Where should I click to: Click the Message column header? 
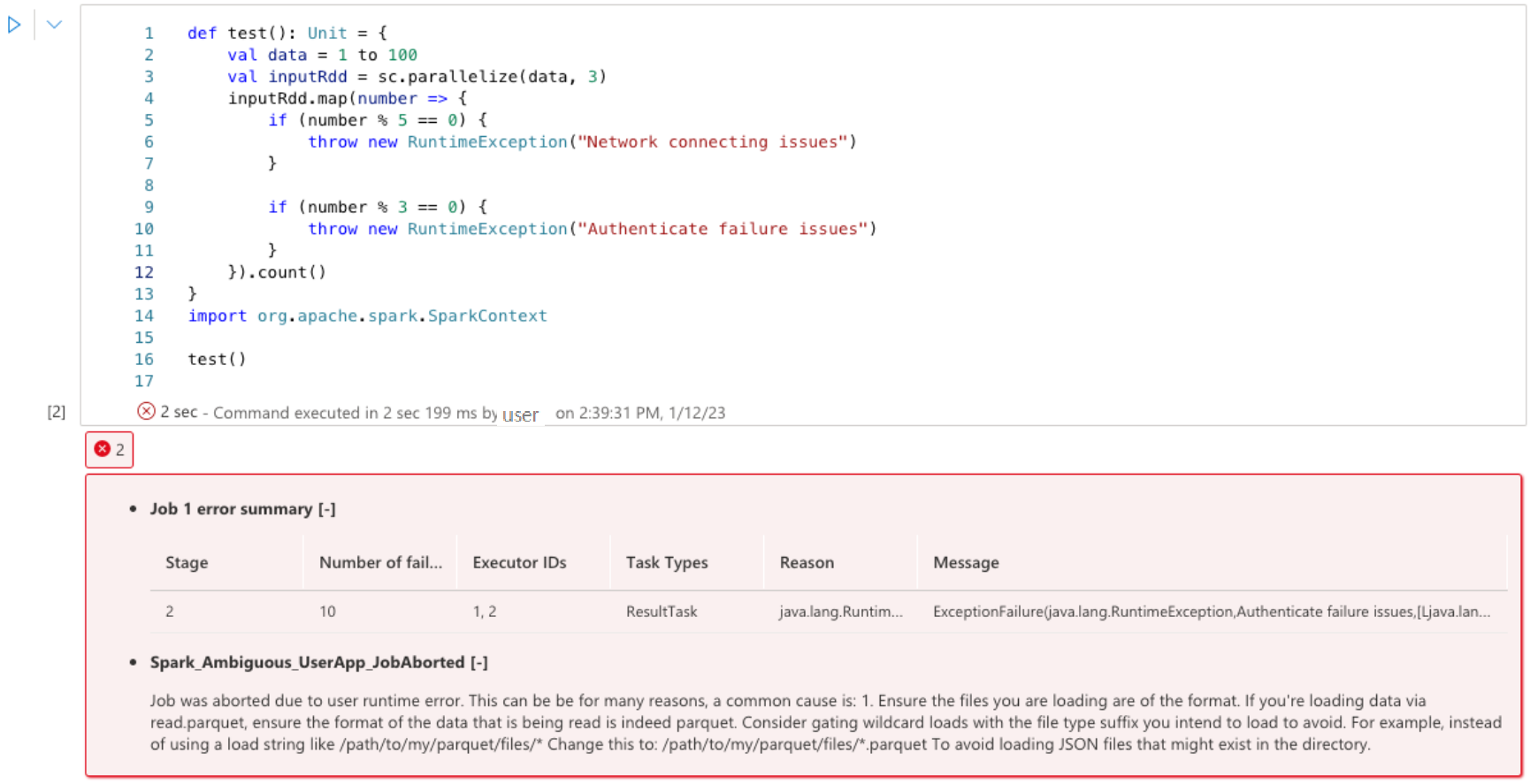point(966,563)
